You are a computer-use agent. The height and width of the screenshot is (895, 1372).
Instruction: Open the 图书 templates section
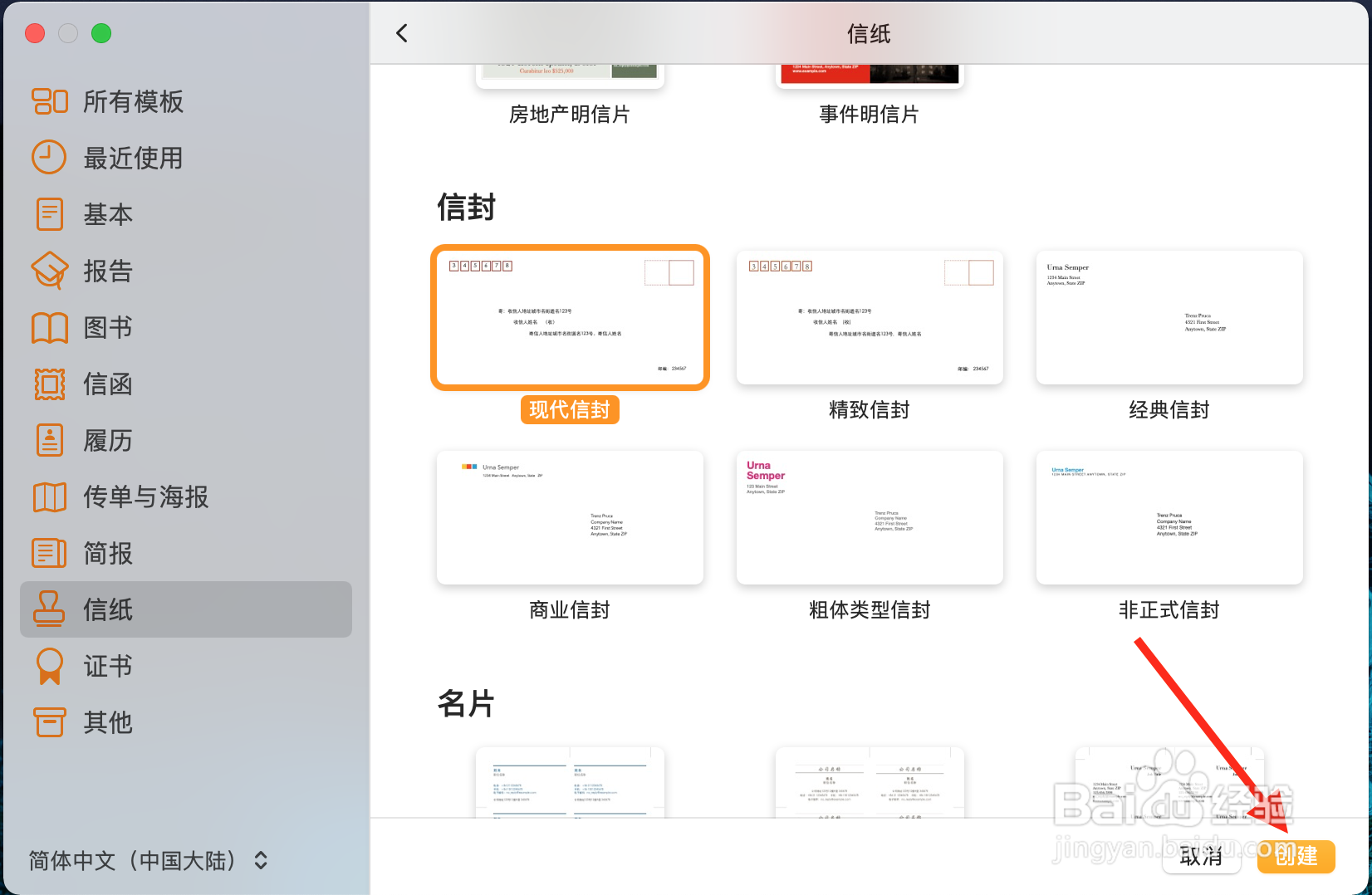[x=106, y=327]
